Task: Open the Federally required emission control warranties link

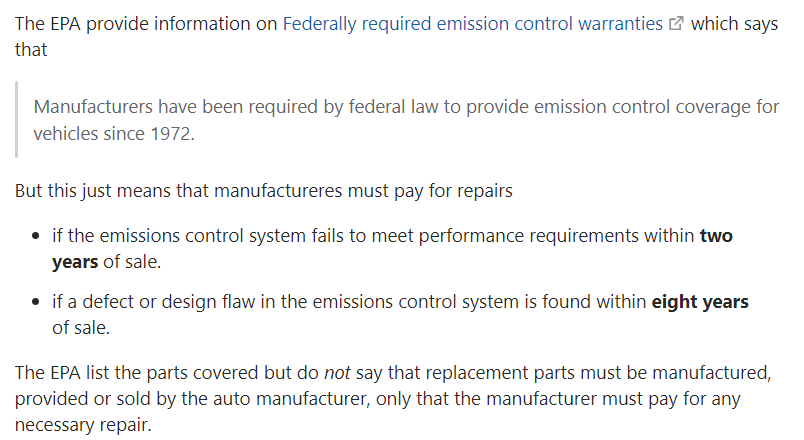Action: coord(473,24)
